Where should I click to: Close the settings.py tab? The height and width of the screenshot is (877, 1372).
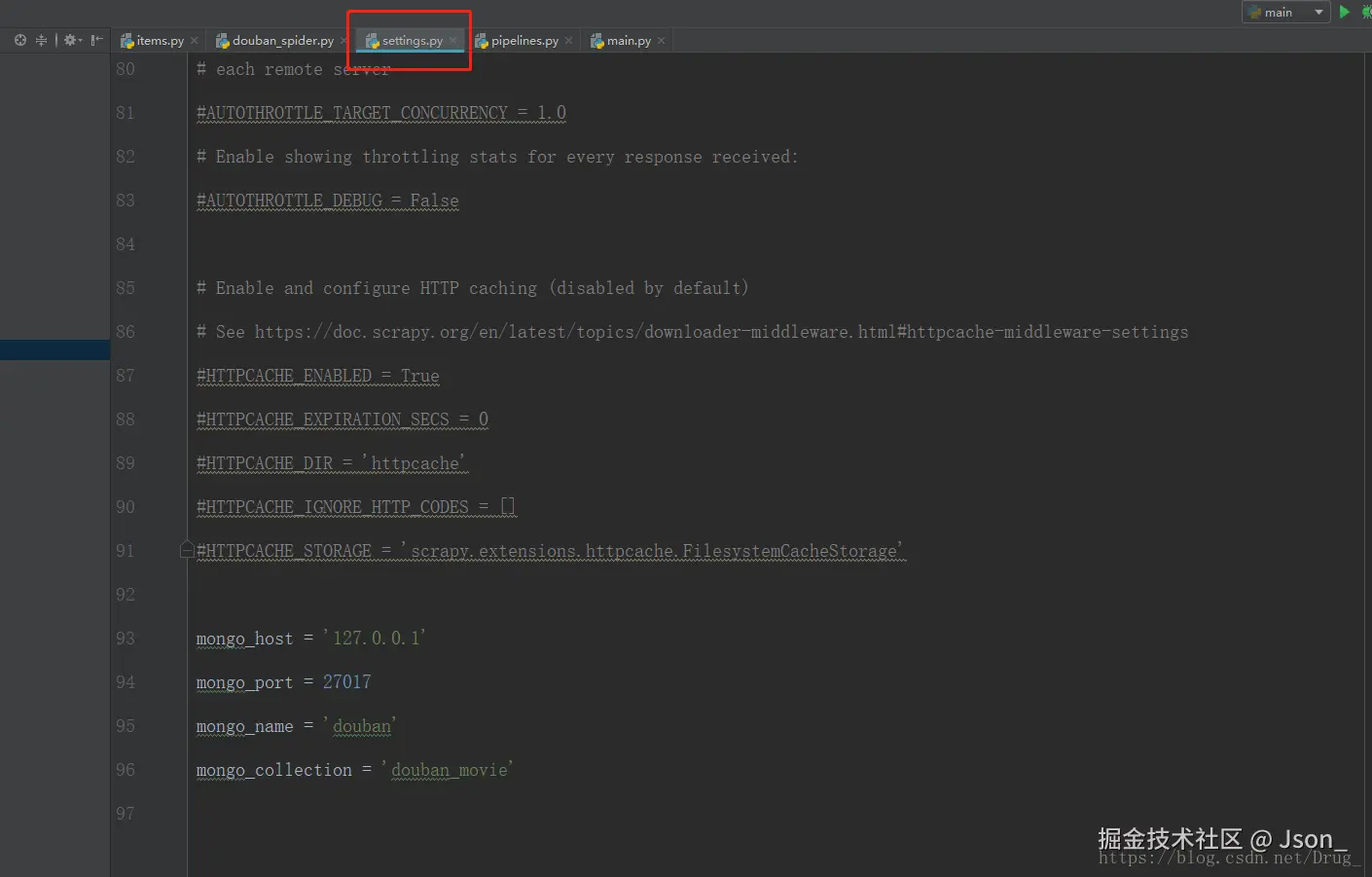point(452,40)
